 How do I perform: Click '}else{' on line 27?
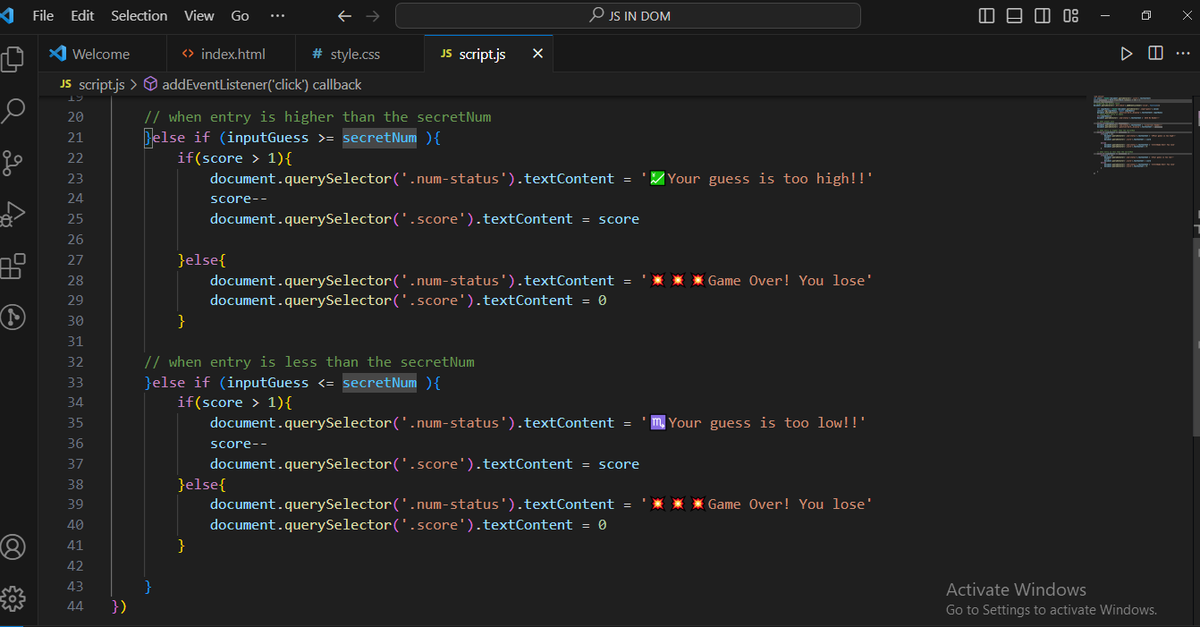click(202, 260)
